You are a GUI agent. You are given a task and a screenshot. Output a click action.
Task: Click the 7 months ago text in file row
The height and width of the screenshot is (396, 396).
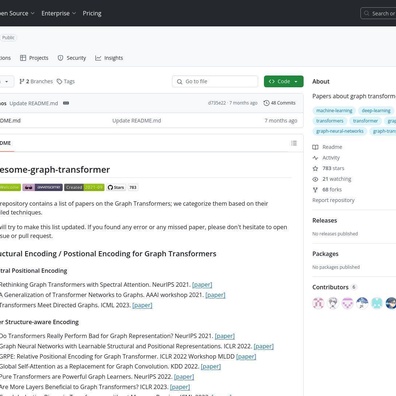281,121
